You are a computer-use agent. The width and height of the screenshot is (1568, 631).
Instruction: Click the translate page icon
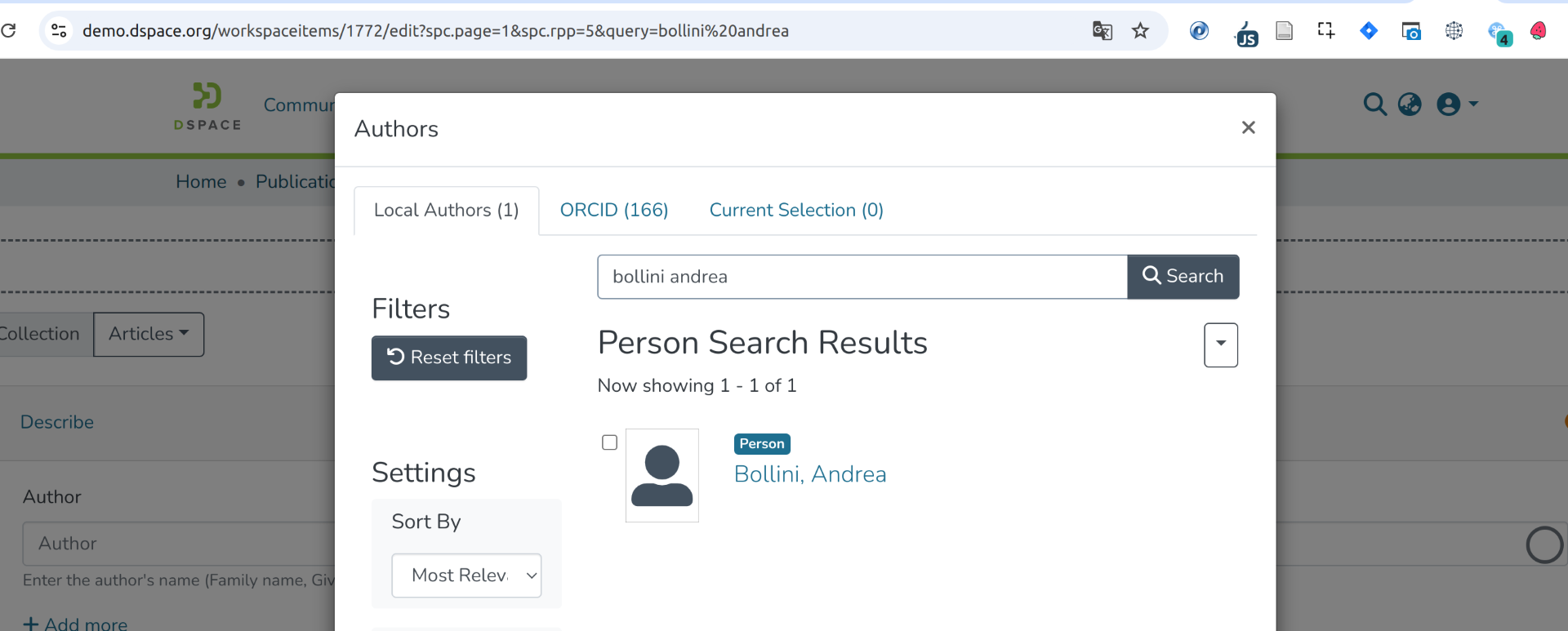[1102, 31]
